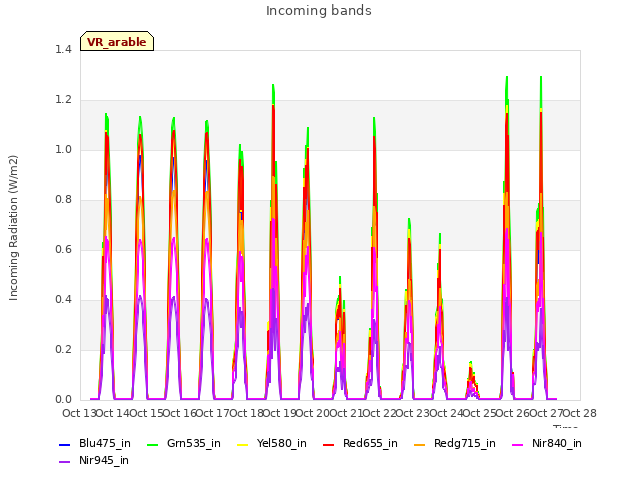This screenshot has height=480, width=640.
Task: Click the magenta Nir840_in legend color marker
Action: pos(517,444)
